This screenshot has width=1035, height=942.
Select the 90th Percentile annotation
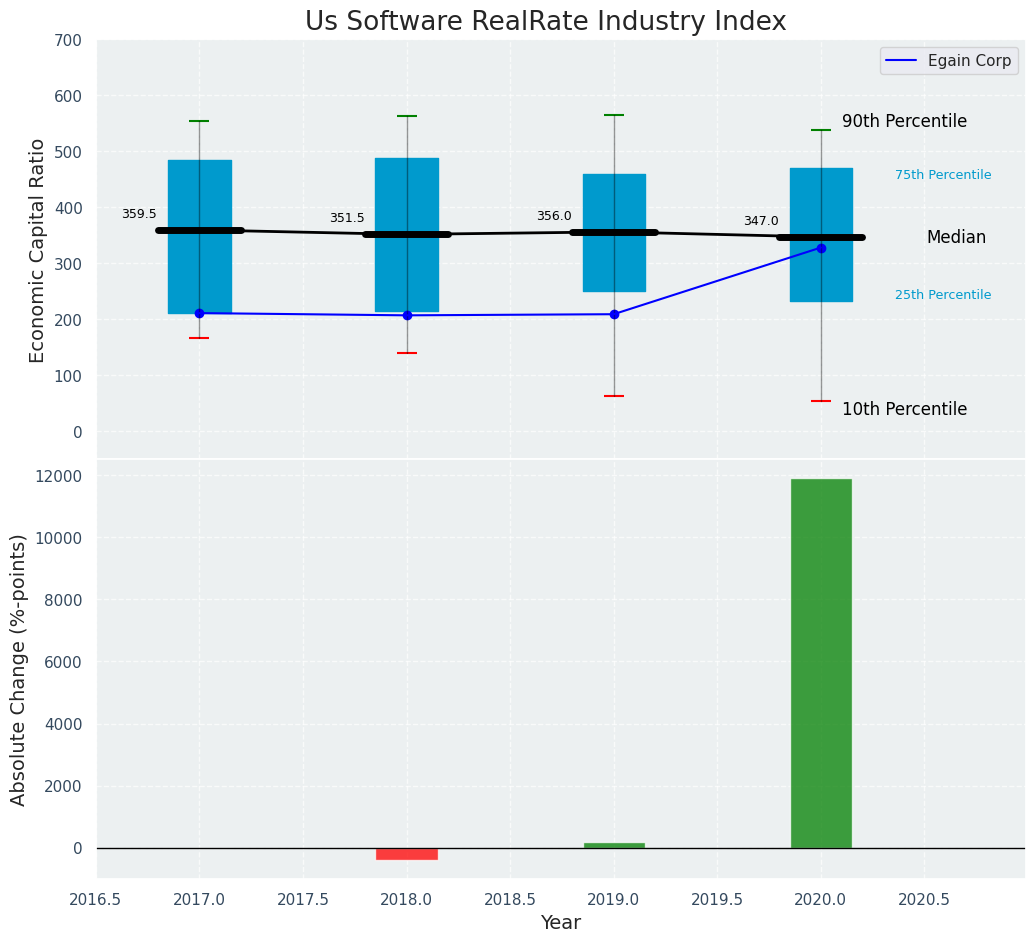(904, 121)
